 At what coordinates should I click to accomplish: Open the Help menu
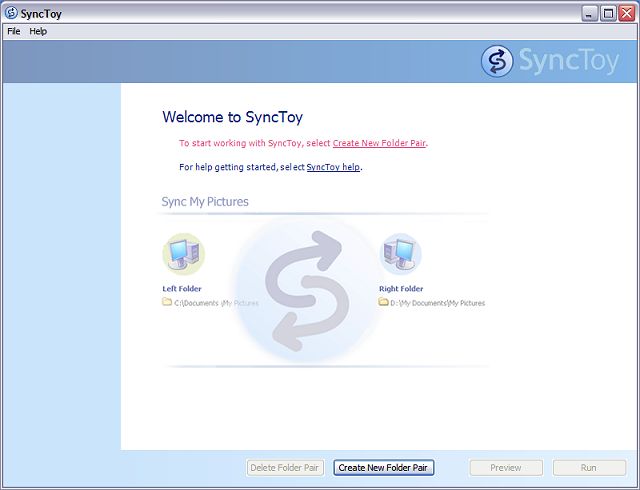[x=38, y=31]
